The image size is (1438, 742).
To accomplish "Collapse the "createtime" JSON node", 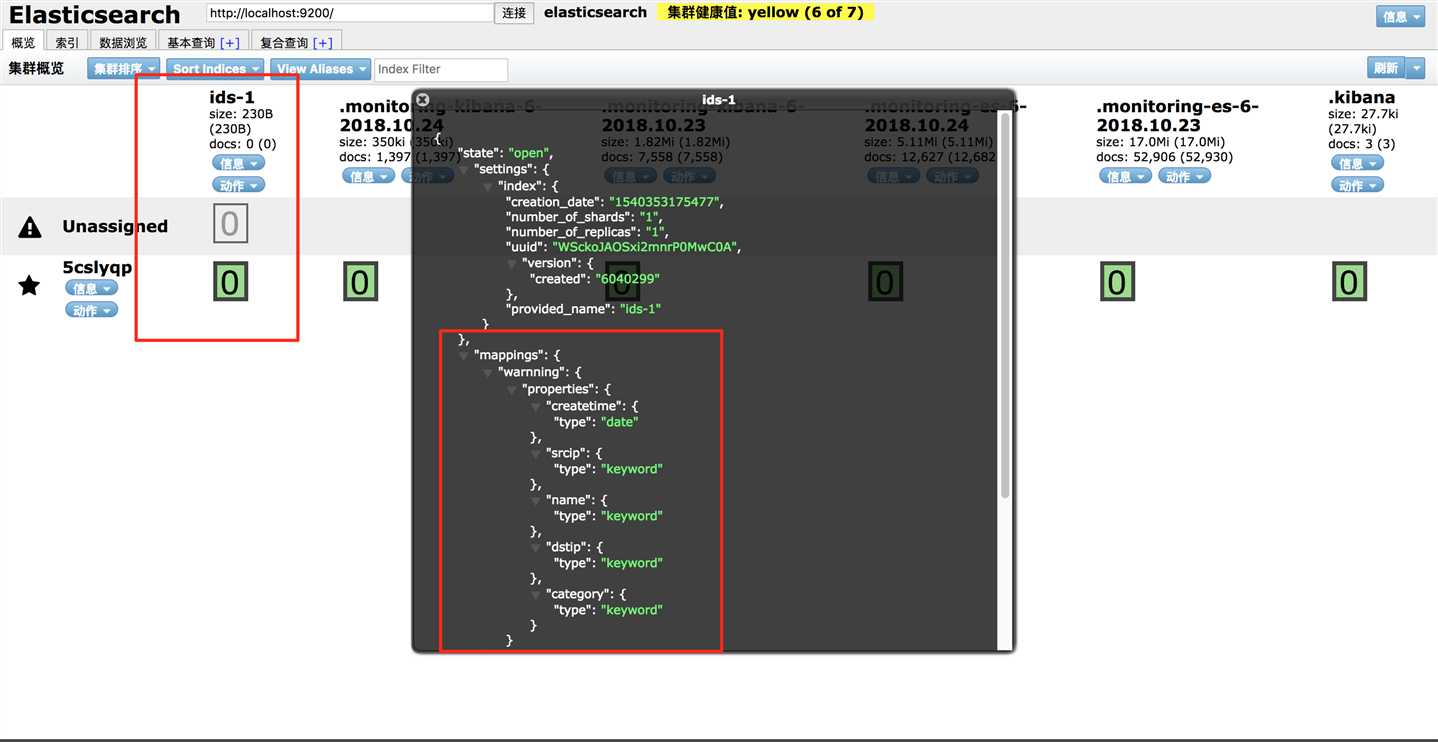I will click(x=537, y=407).
